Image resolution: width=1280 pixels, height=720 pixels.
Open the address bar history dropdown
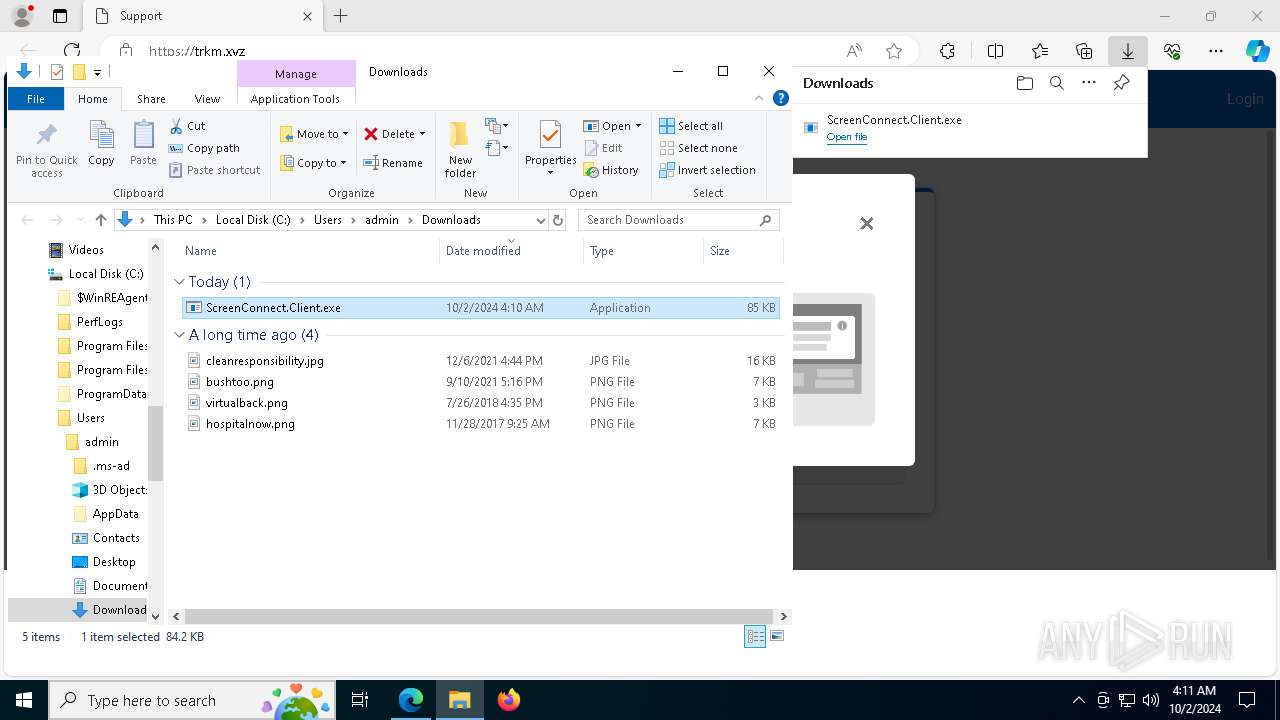(x=541, y=220)
